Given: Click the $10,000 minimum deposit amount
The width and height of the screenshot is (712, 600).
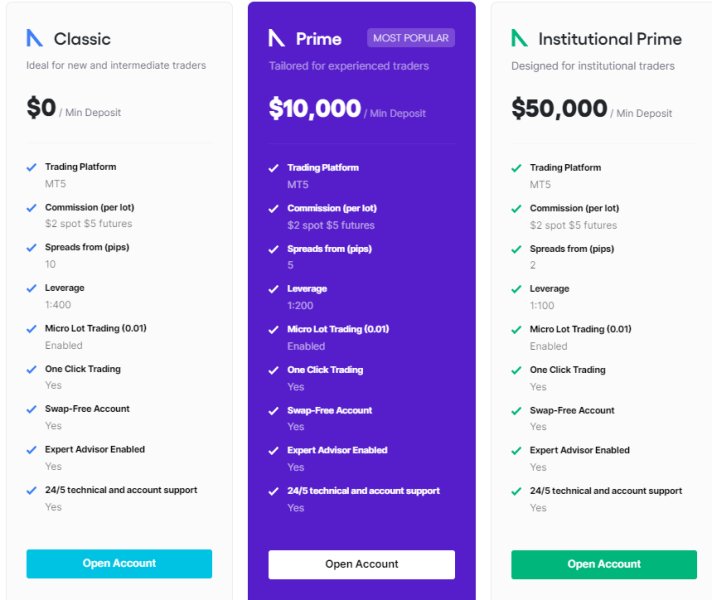Looking at the screenshot, I should point(315,109).
